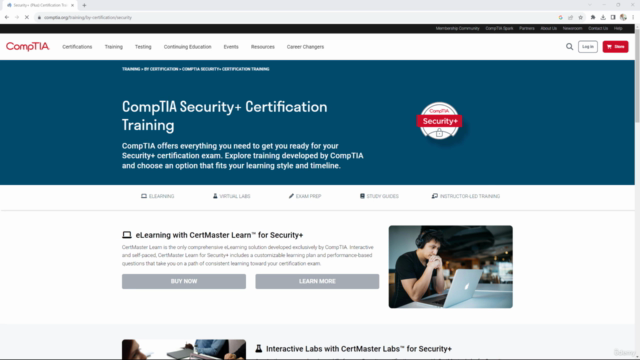Click the BY CERTIFICATION breadcrumb link
This screenshot has width=640, height=360.
click(161, 69)
